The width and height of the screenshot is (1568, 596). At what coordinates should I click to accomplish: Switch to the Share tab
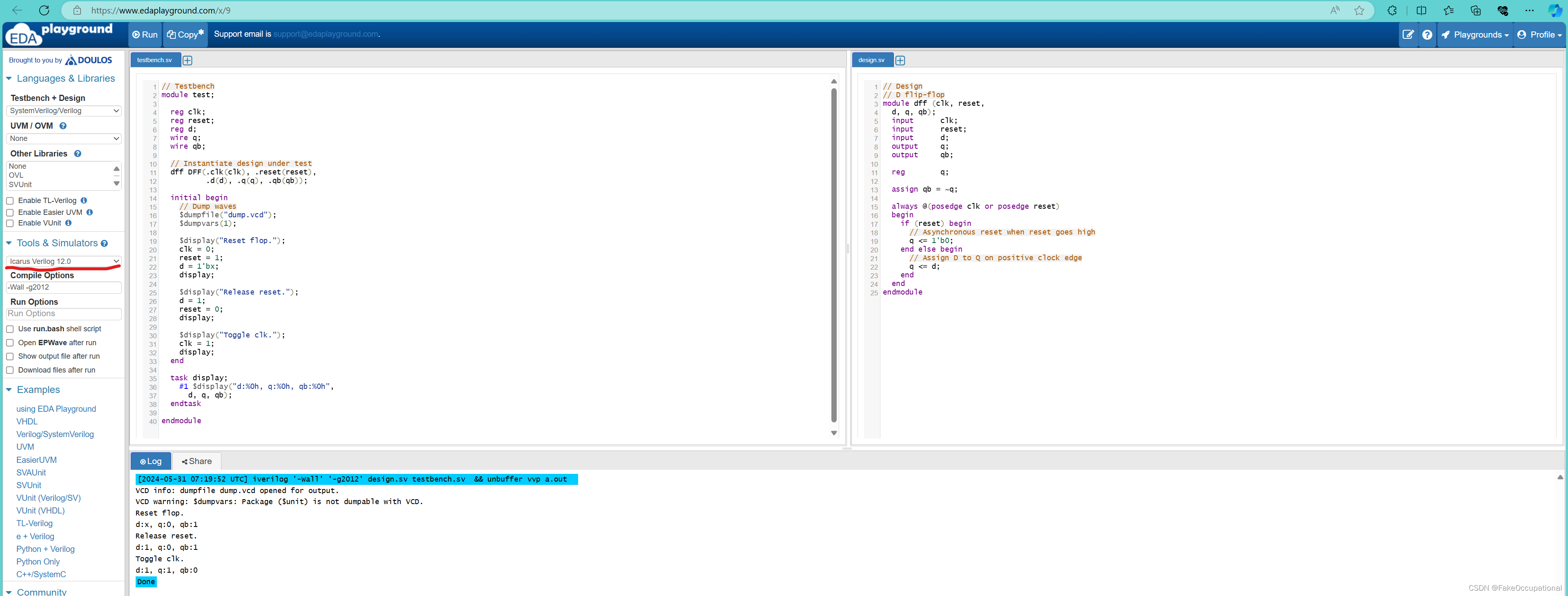pos(197,462)
